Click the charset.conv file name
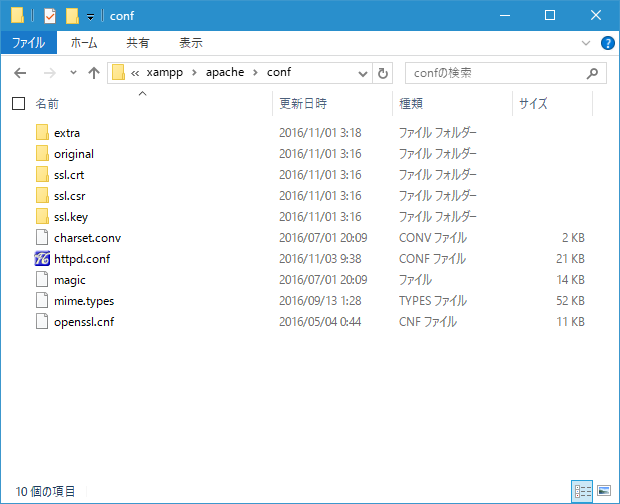Screen dimensions: 620x504 point(87,238)
